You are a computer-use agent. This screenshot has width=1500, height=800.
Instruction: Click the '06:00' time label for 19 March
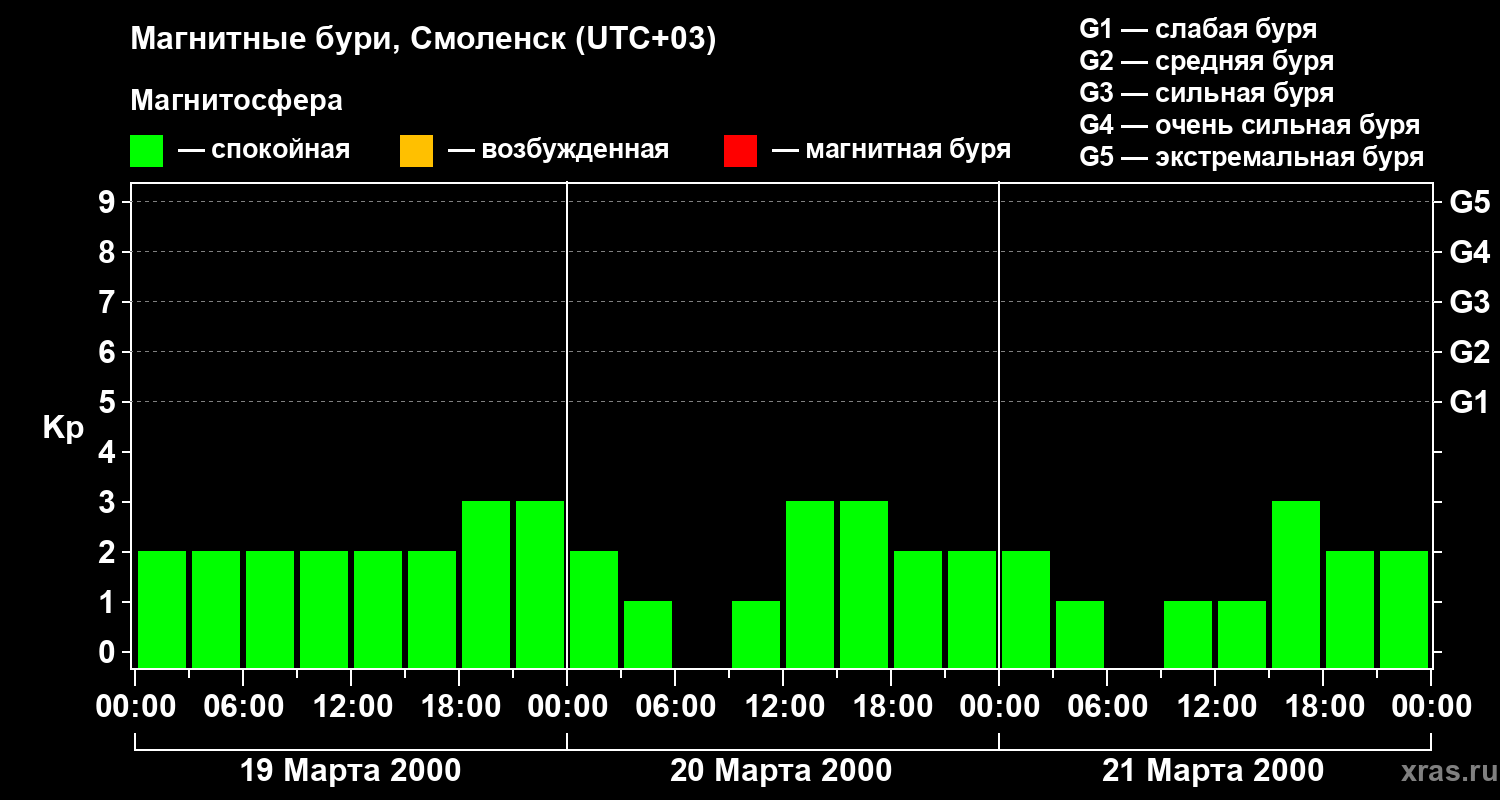pyautogui.click(x=243, y=707)
